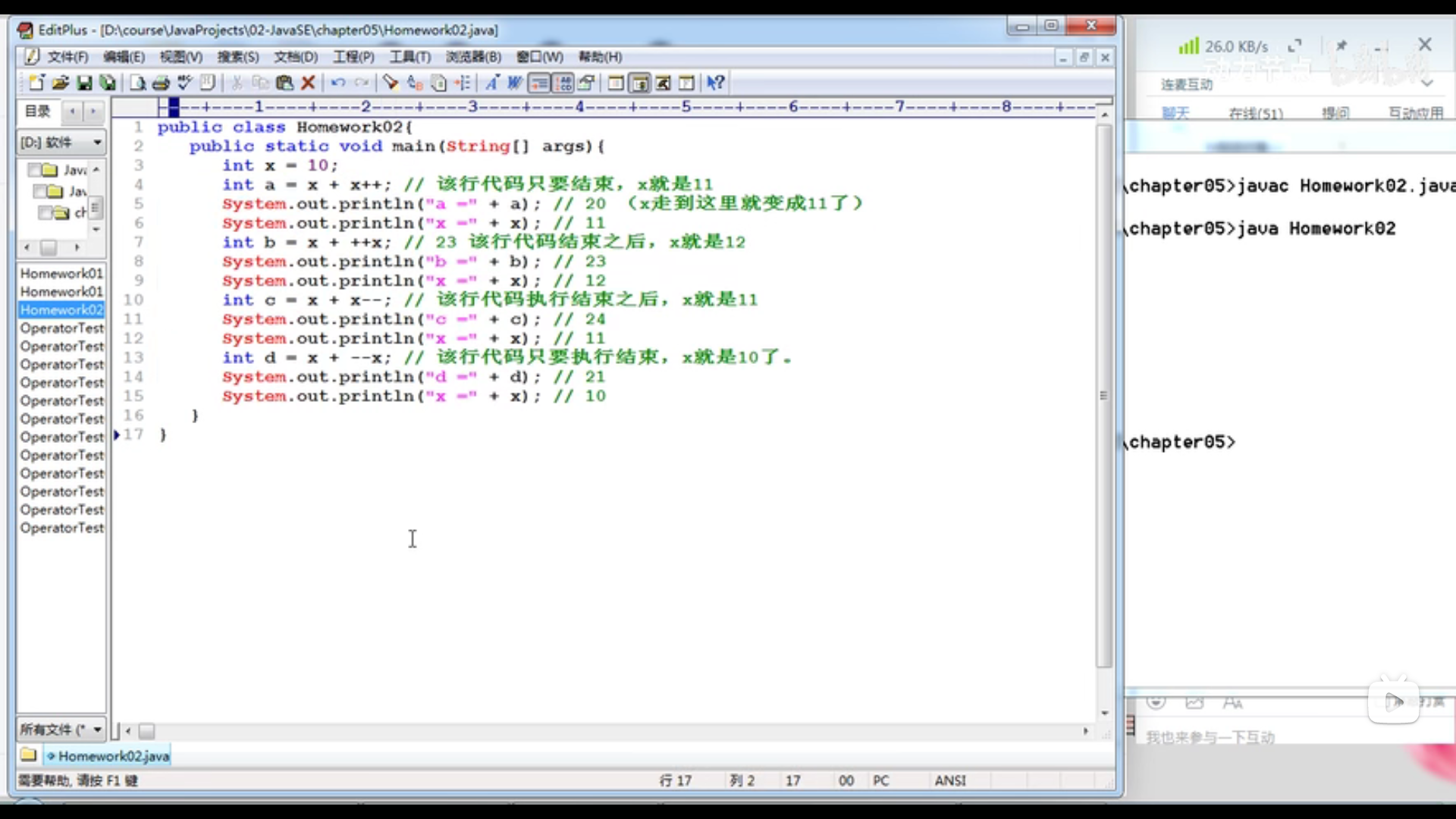
Task: Click the New file toolbar icon
Action: pos(36,83)
